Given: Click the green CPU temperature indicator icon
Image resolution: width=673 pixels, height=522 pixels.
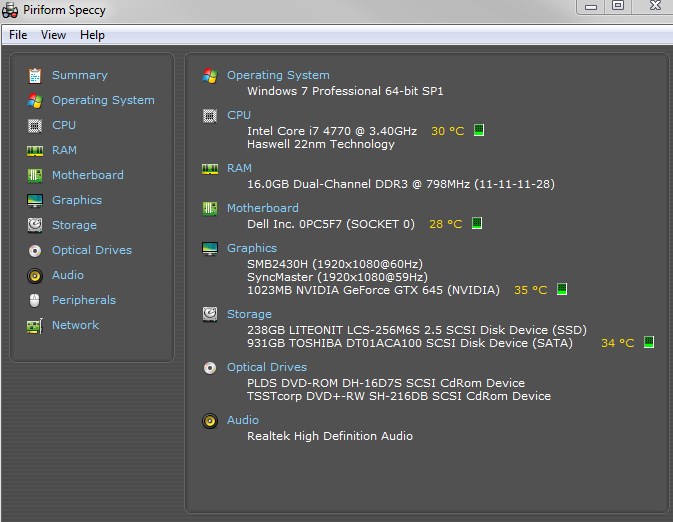Looking at the screenshot, I should point(479,130).
